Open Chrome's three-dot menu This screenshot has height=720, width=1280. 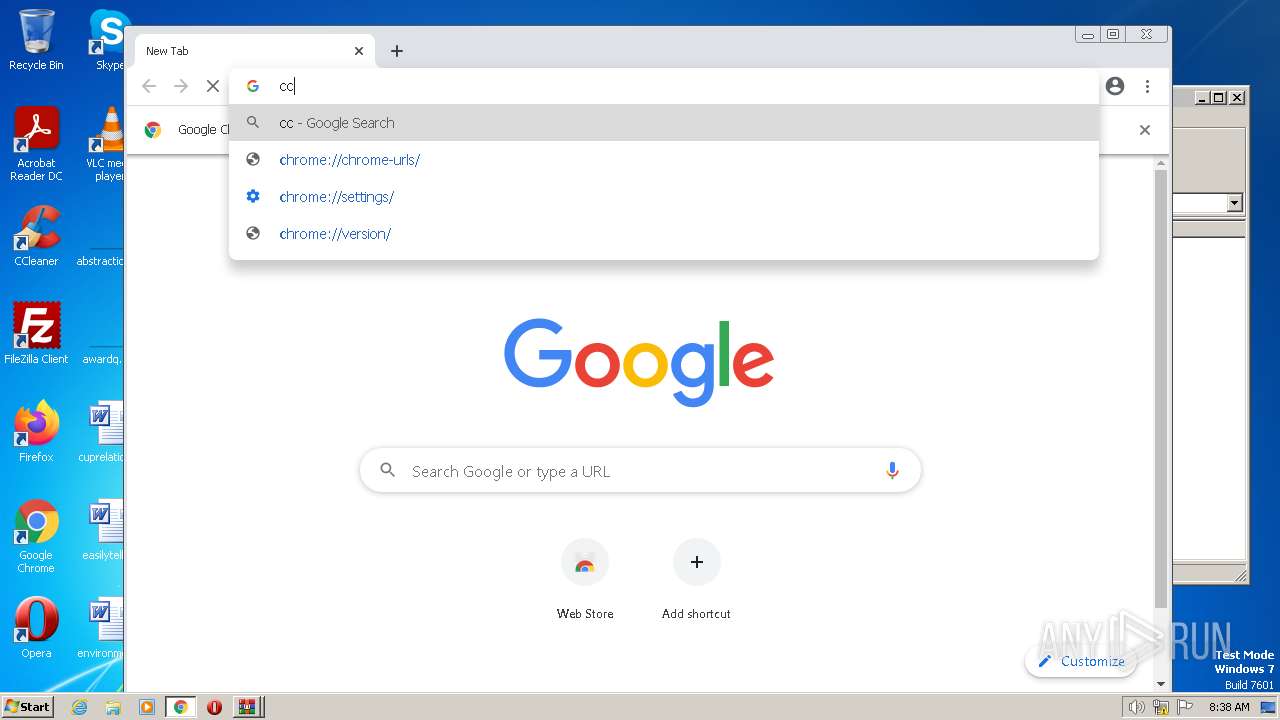click(x=1147, y=86)
